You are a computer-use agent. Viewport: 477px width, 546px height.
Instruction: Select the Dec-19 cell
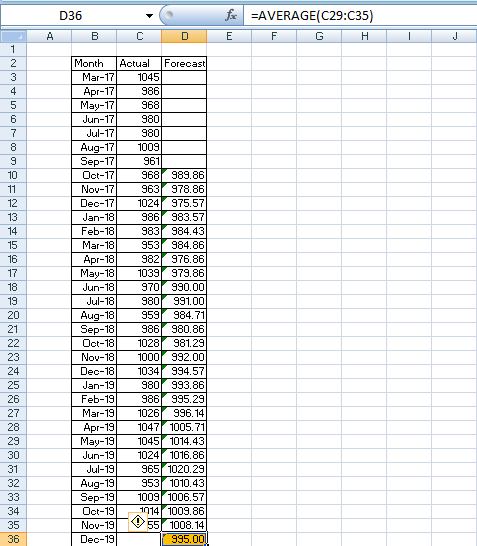94,539
